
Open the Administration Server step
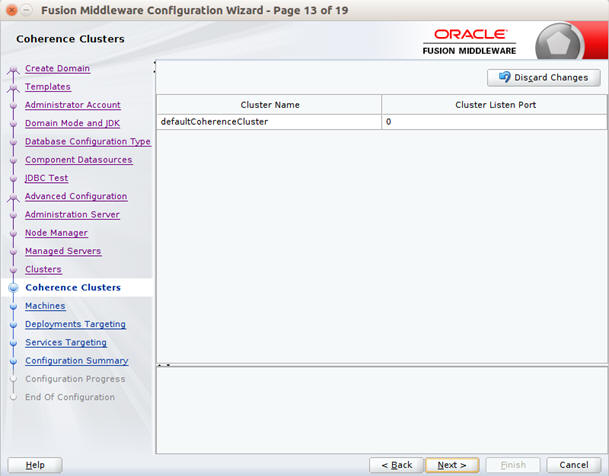tap(72, 214)
